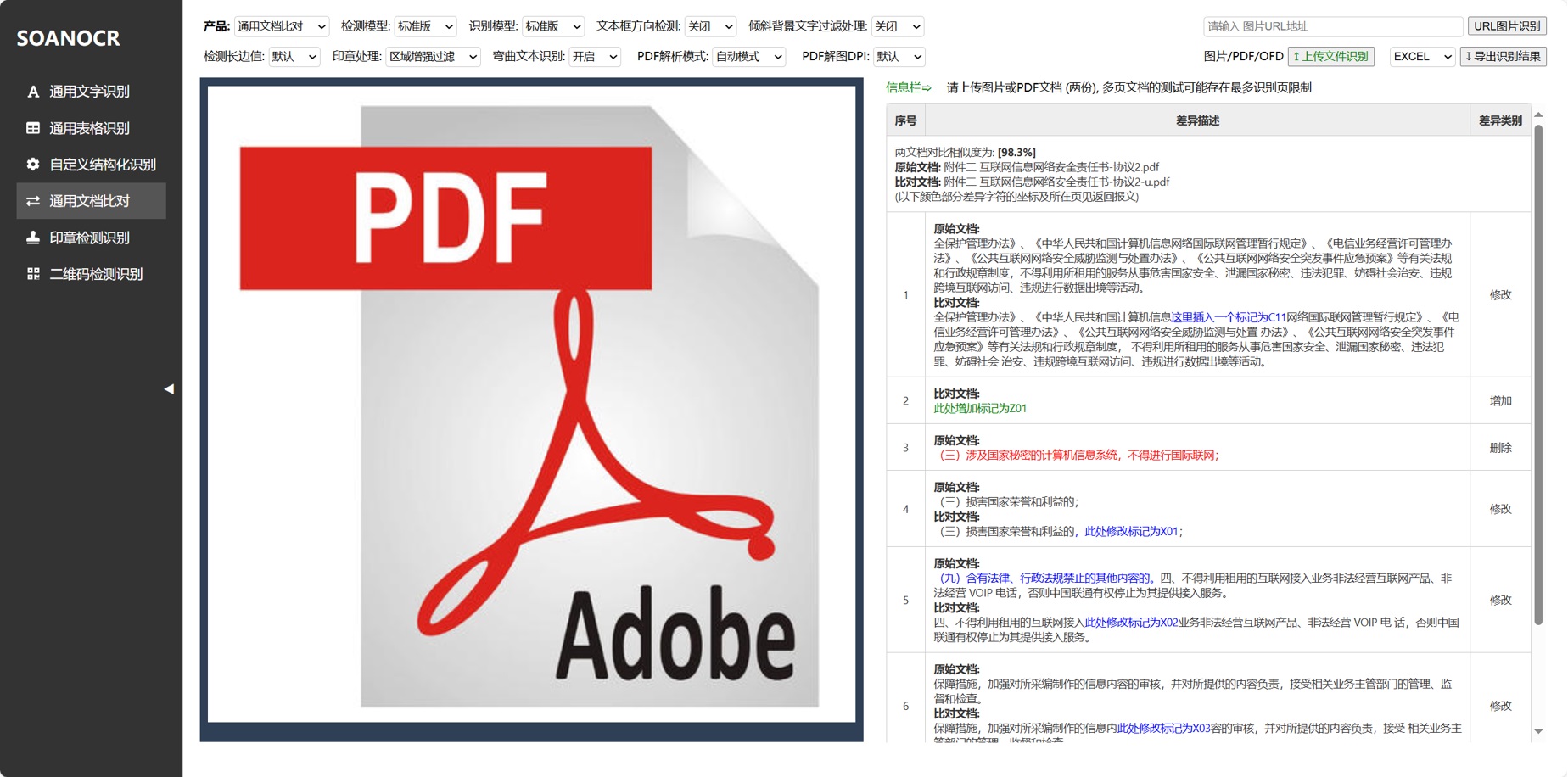Select 通用文档比对 menu item
Screen dimensions: 1568x777
pyautogui.click(x=91, y=201)
